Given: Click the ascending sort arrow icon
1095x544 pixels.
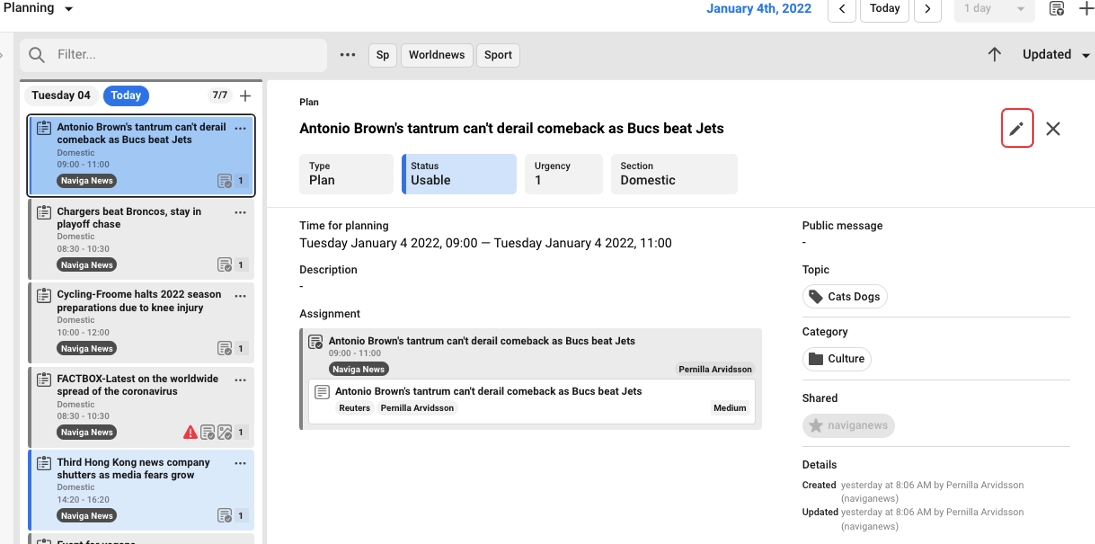Looking at the screenshot, I should click(x=994, y=55).
